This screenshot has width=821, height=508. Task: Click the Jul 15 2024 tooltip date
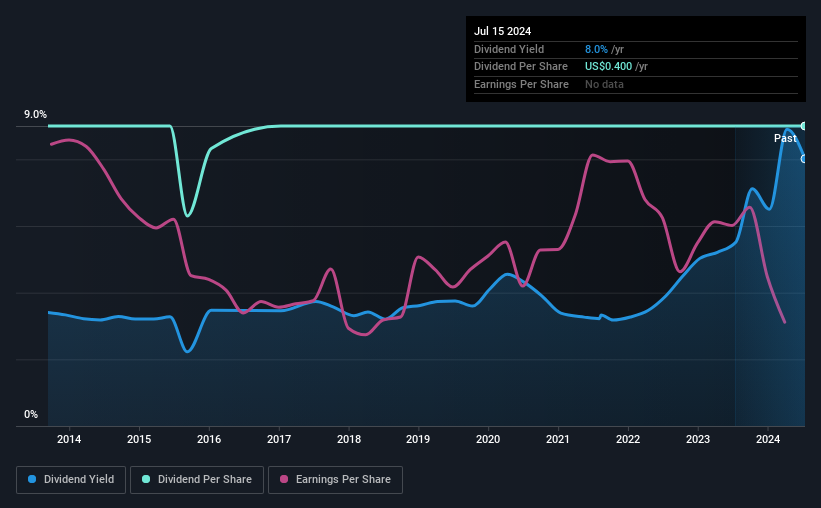(503, 31)
